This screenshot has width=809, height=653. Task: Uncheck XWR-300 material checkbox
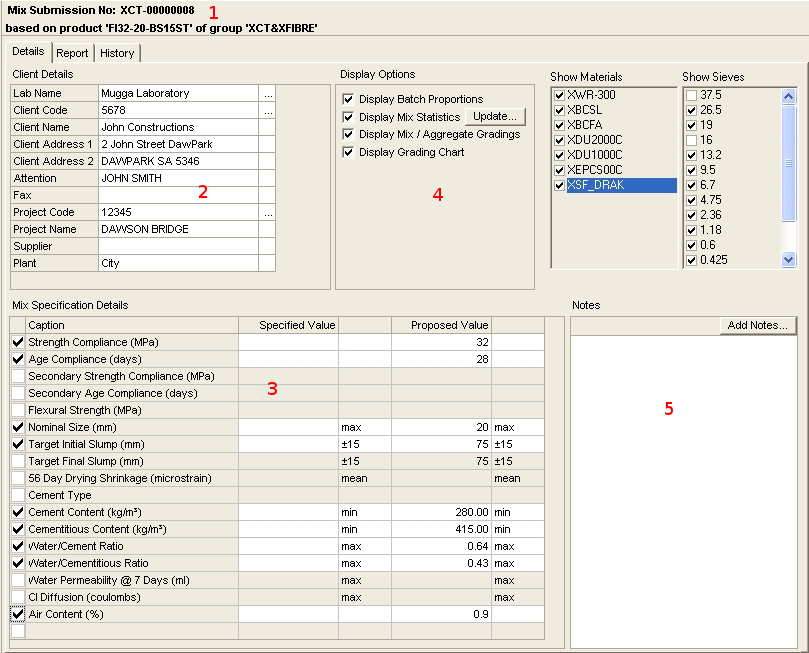(559, 95)
